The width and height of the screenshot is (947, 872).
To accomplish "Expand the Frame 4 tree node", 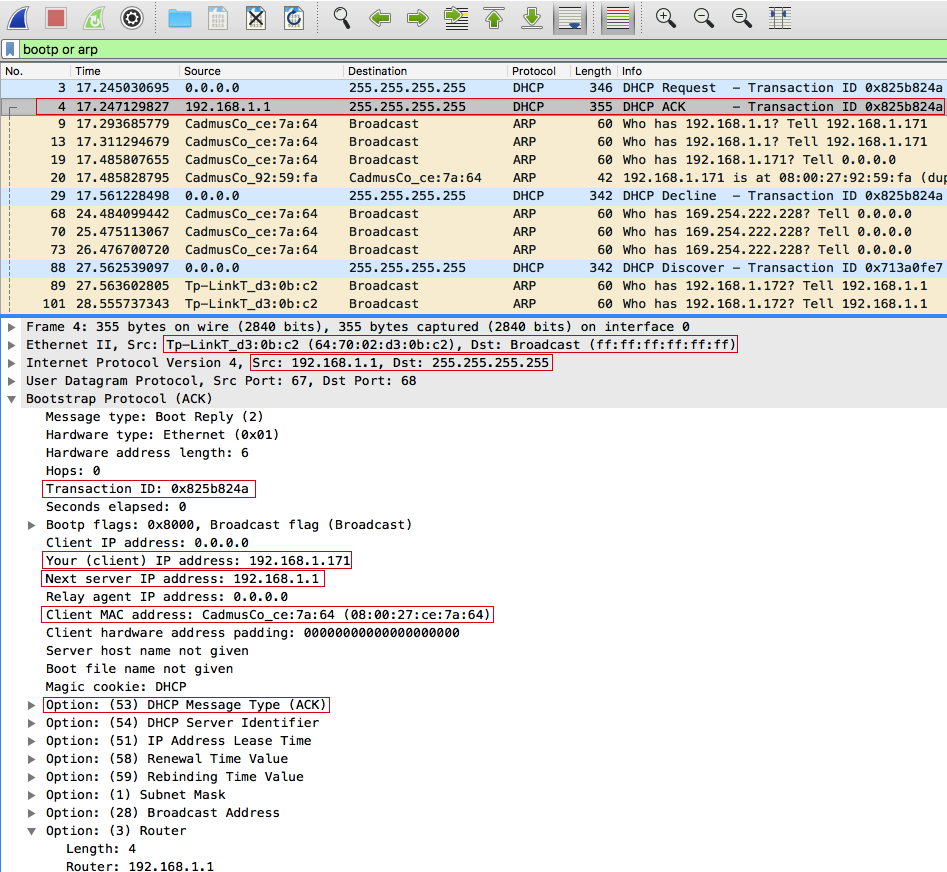I will pyautogui.click(x=11, y=327).
